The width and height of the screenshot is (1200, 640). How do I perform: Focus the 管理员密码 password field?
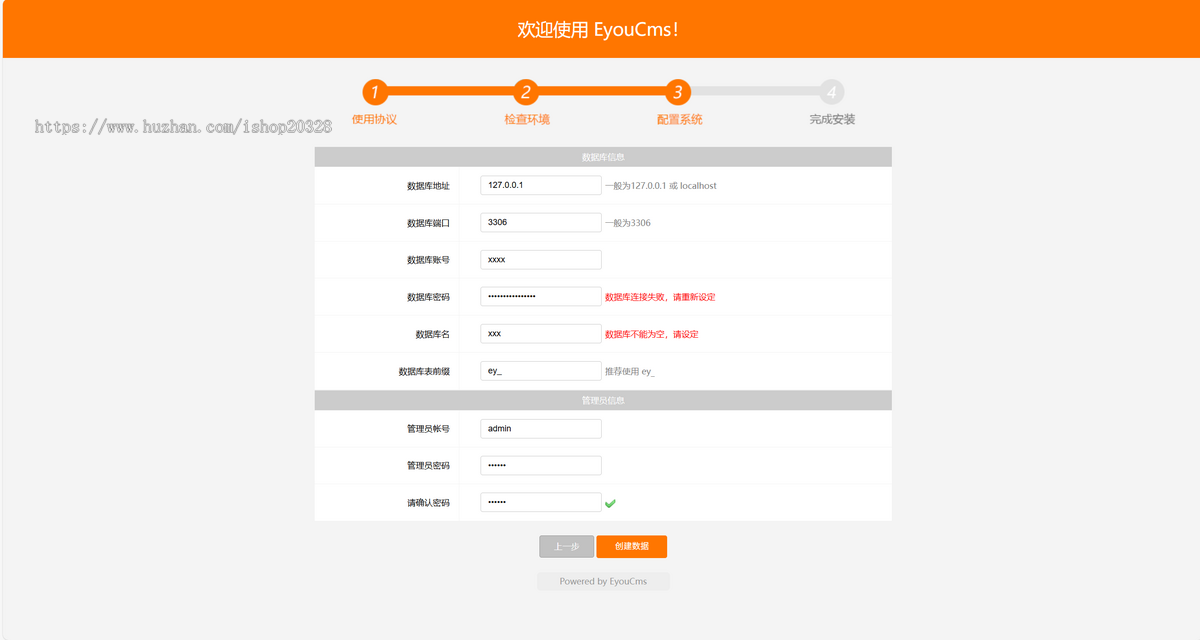coord(541,465)
